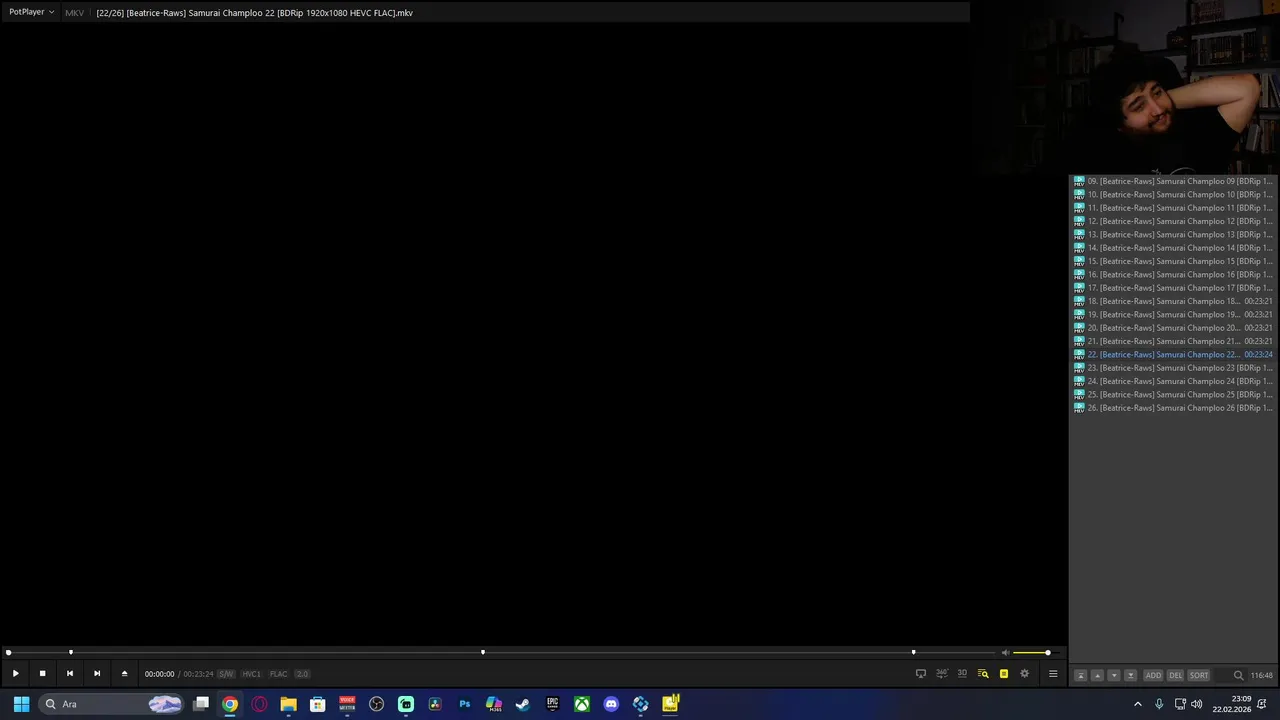Image resolution: width=1280 pixels, height=720 pixels.
Task: Open Epic Games launcher from taskbar
Action: point(552,704)
